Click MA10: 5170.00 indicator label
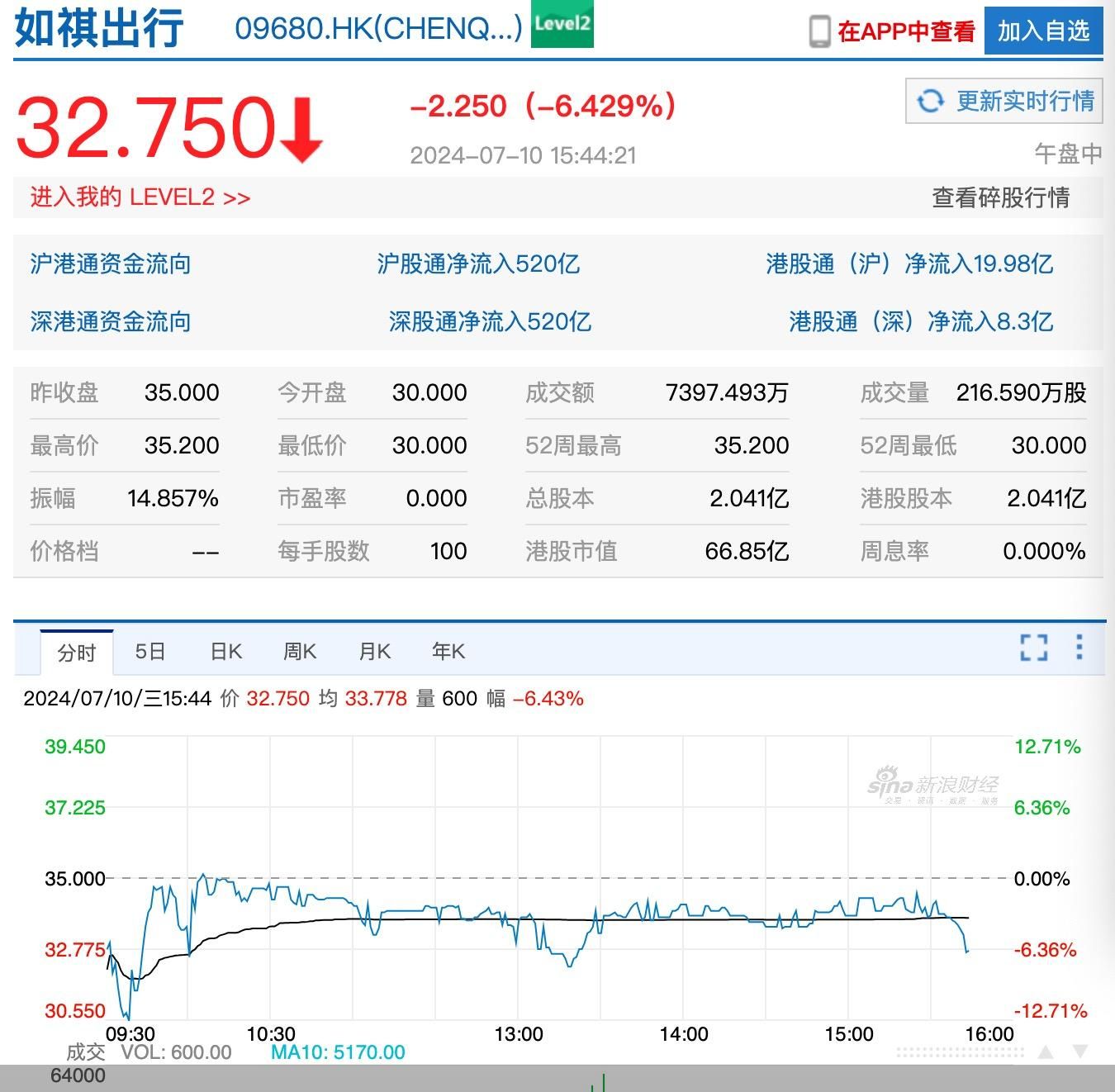 pos(338,1052)
